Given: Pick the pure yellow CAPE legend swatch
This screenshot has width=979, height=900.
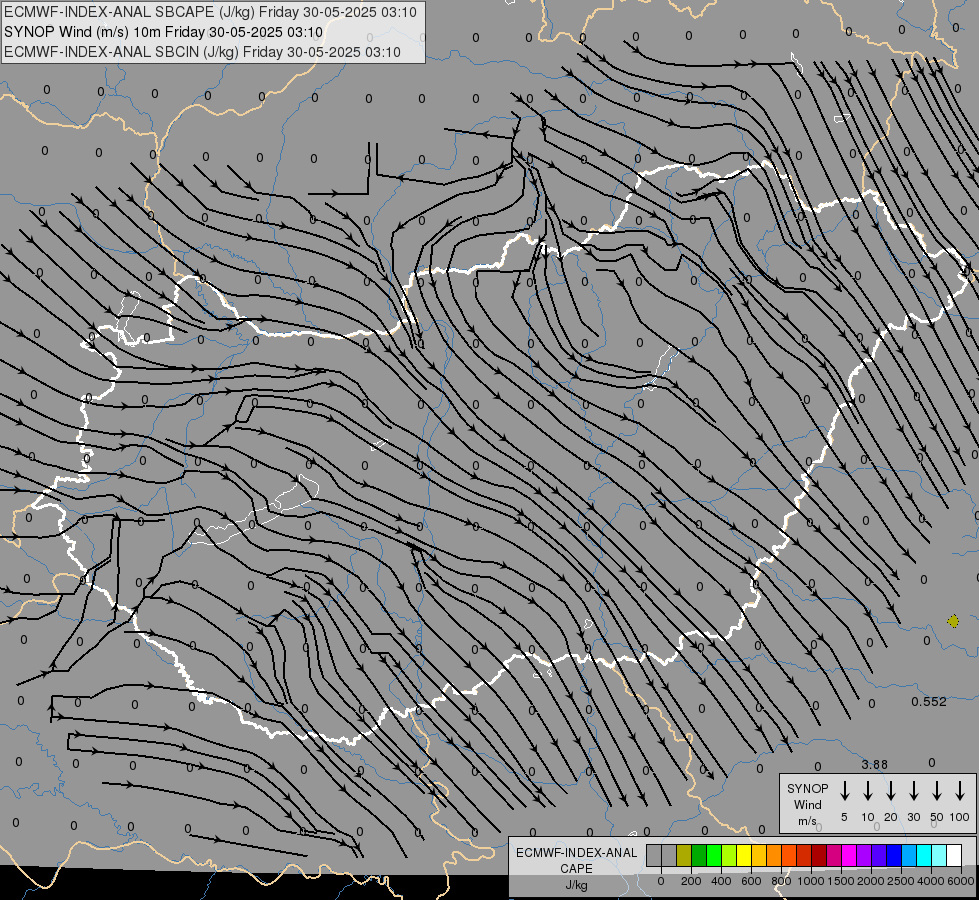Looking at the screenshot, I should [744, 856].
